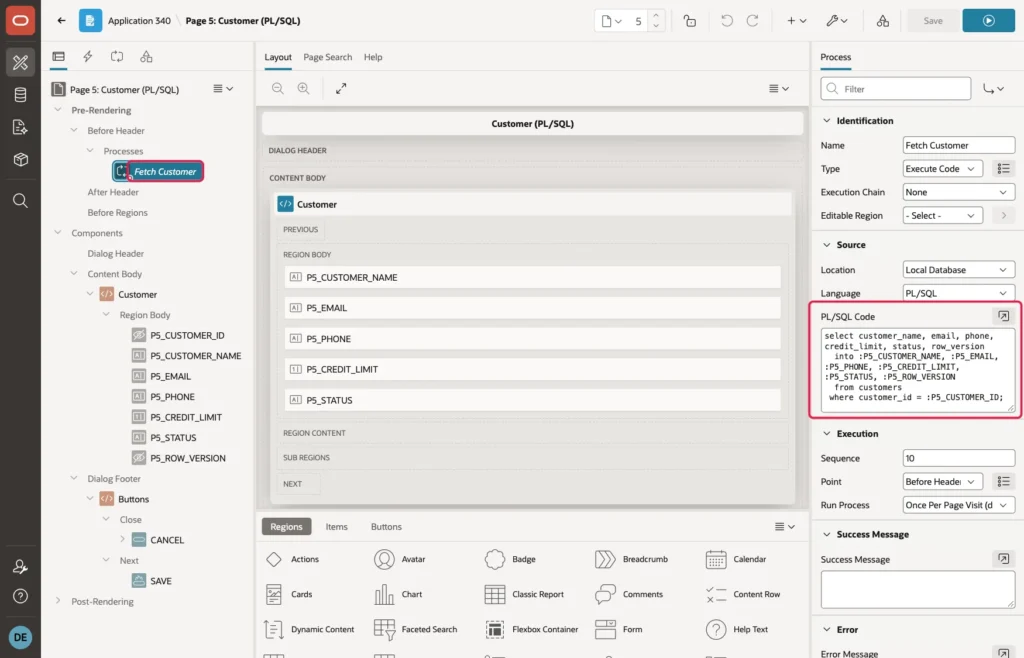Viewport: 1024px width, 658px height.
Task: Open the Utilities wrench menu
Action: click(x=837, y=21)
